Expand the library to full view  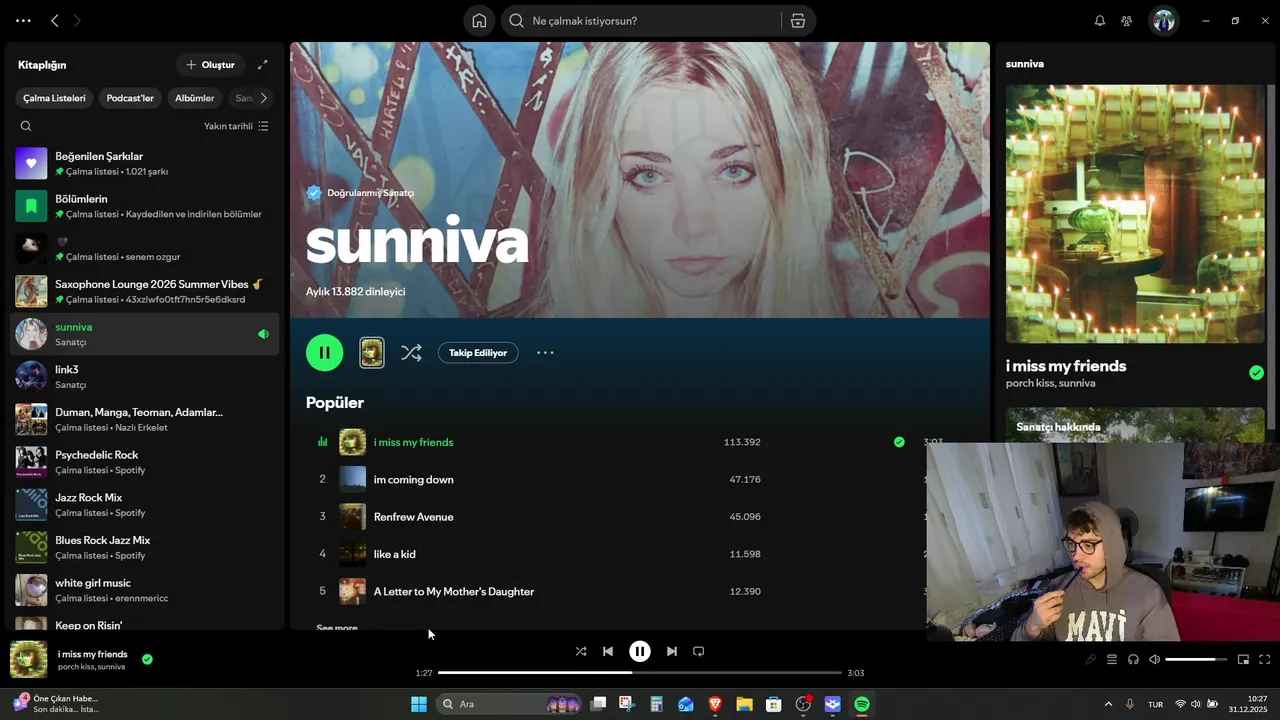click(x=263, y=65)
